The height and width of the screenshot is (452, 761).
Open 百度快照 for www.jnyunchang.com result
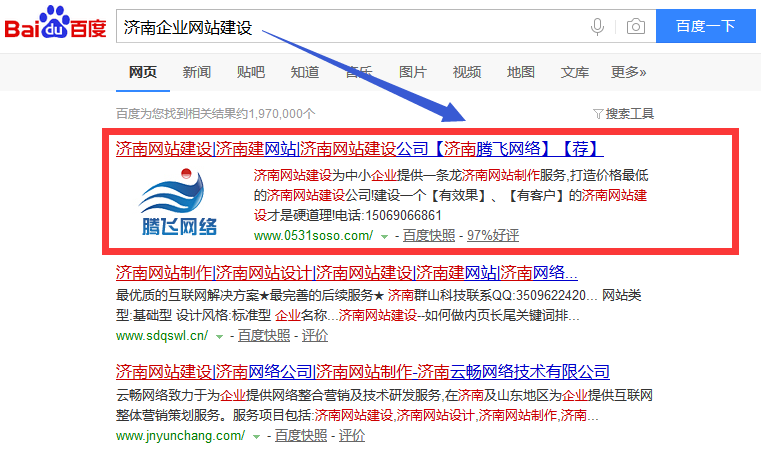tap(301, 435)
